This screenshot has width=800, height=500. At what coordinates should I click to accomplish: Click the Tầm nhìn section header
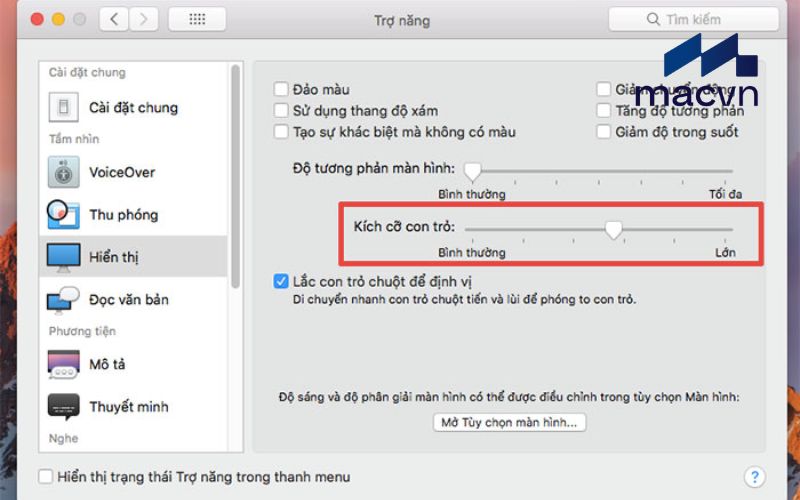pyautogui.click(x=74, y=139)
